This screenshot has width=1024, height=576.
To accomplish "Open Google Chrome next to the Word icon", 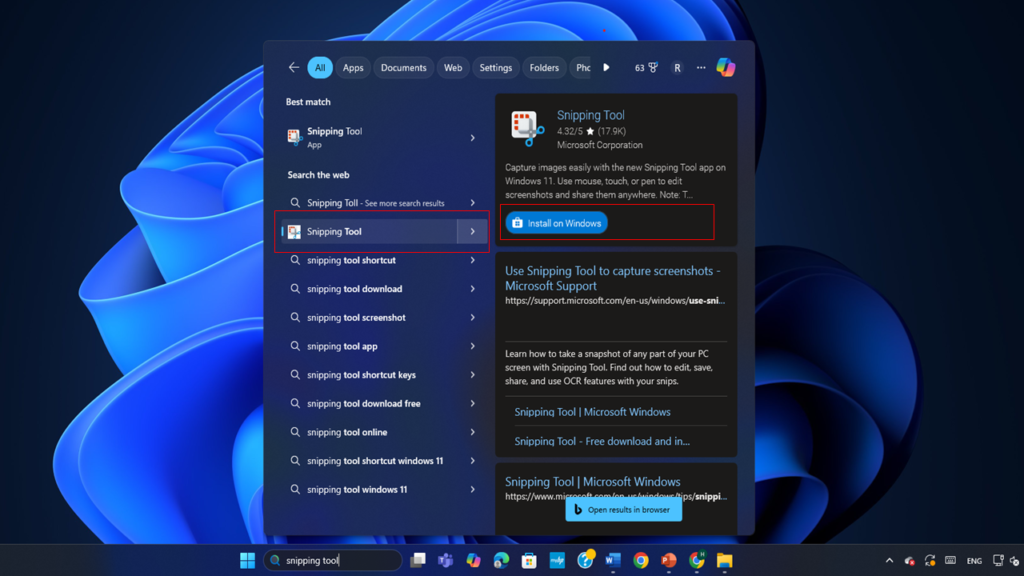I will (641, 560).
